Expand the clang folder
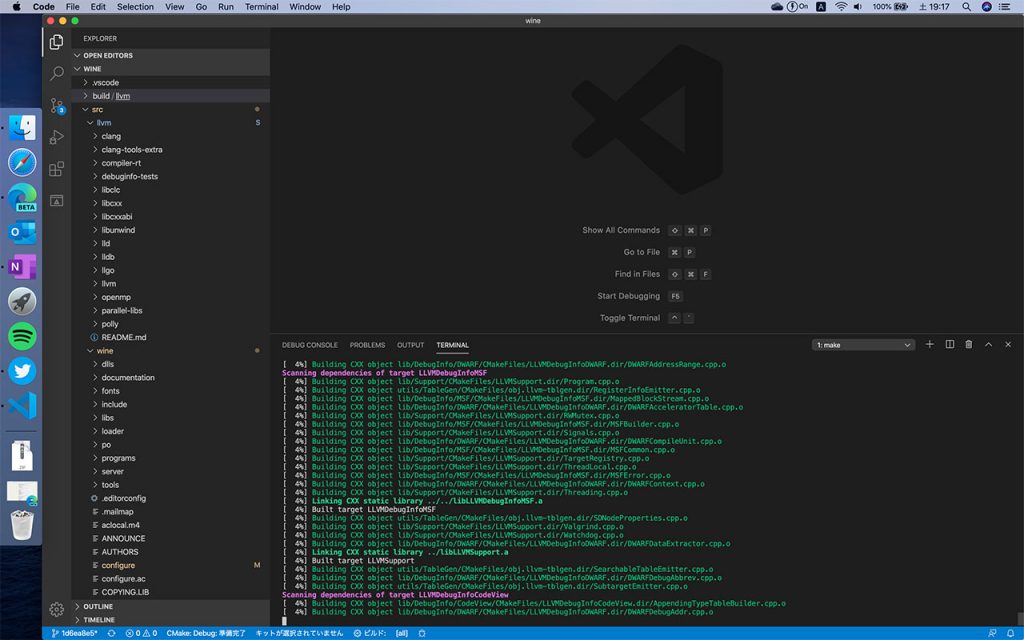This screenshot has width=1024, height=640. [170, 136]
